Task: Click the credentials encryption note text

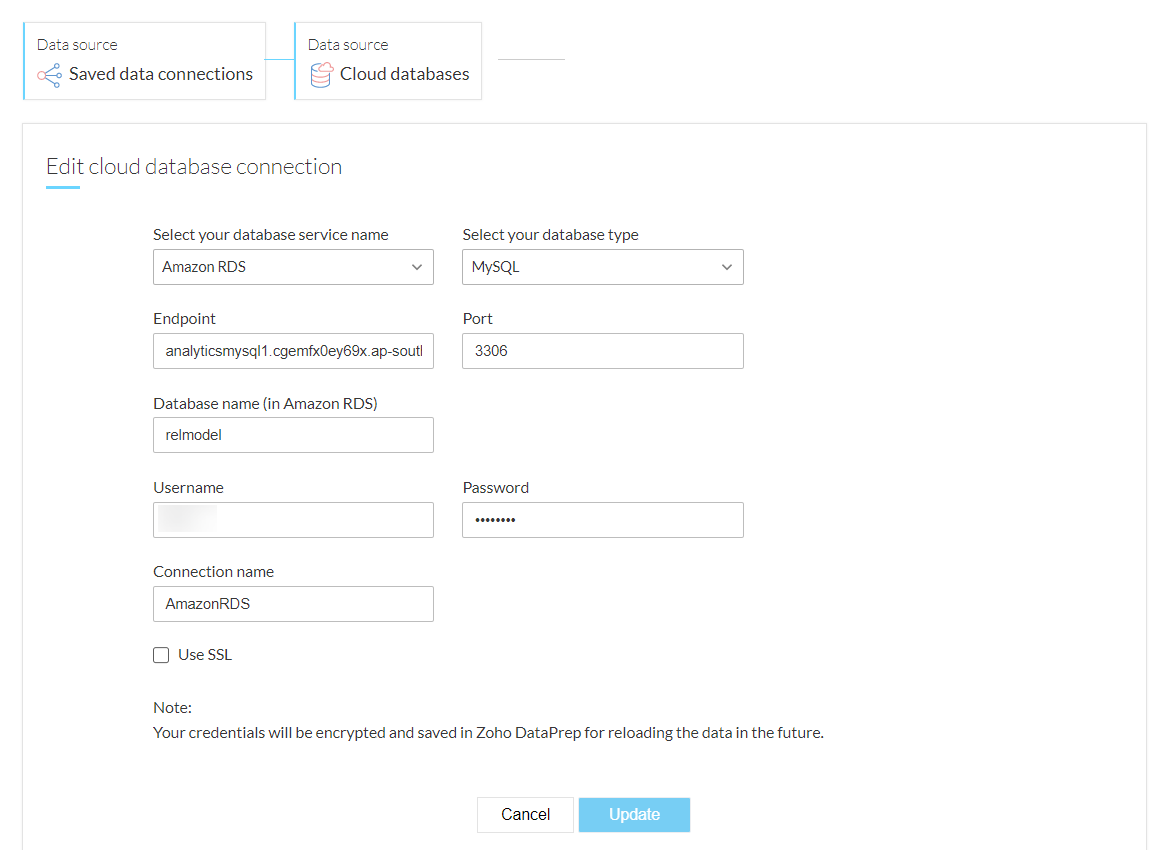Action: coord(488,733)
